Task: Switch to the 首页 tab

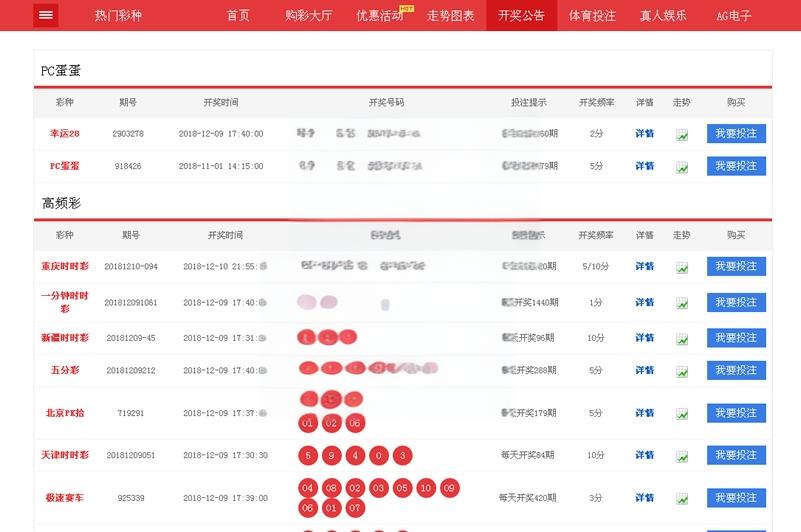Action: tap(238, 16)
